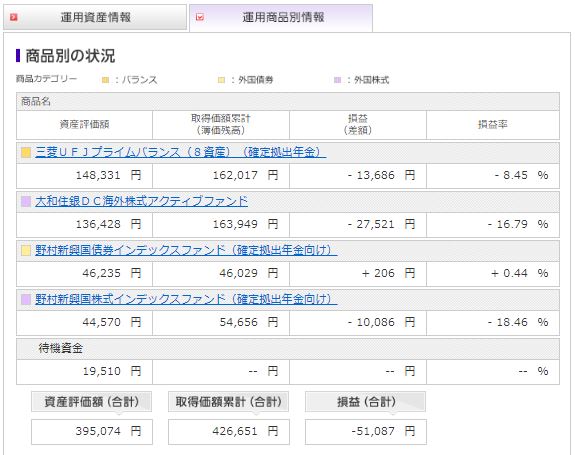Click the 取得価額累計（合計） label
575x455 pixels.
point(228,402)
